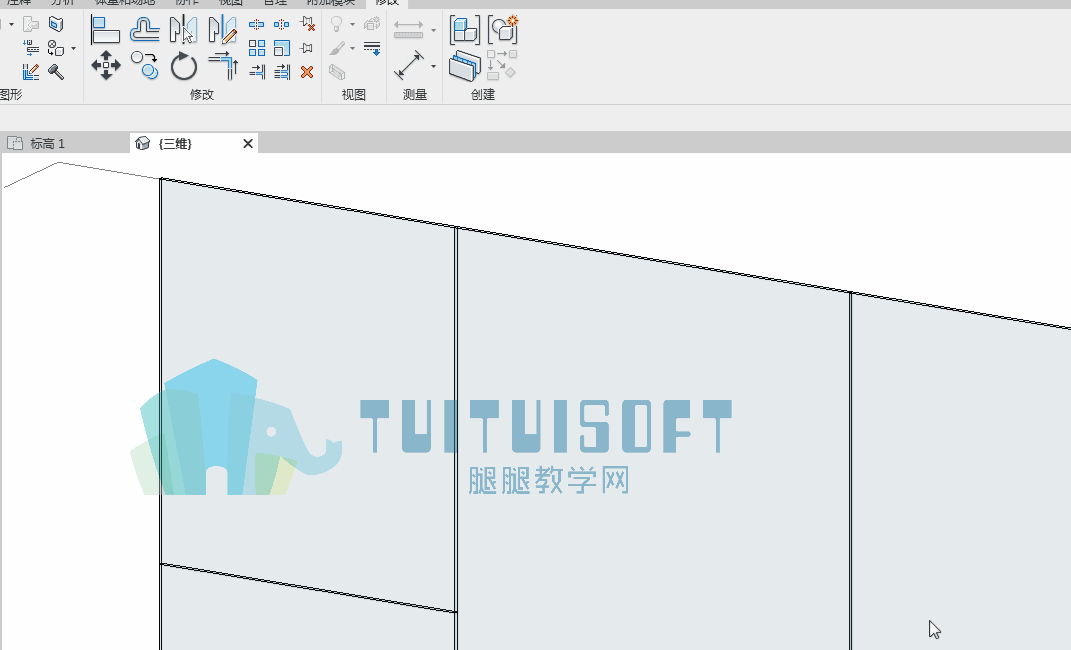The image size is (1071, 650).
Task: Choose Mirror - Pick Axis tool
Action: (x=183, y=30)
